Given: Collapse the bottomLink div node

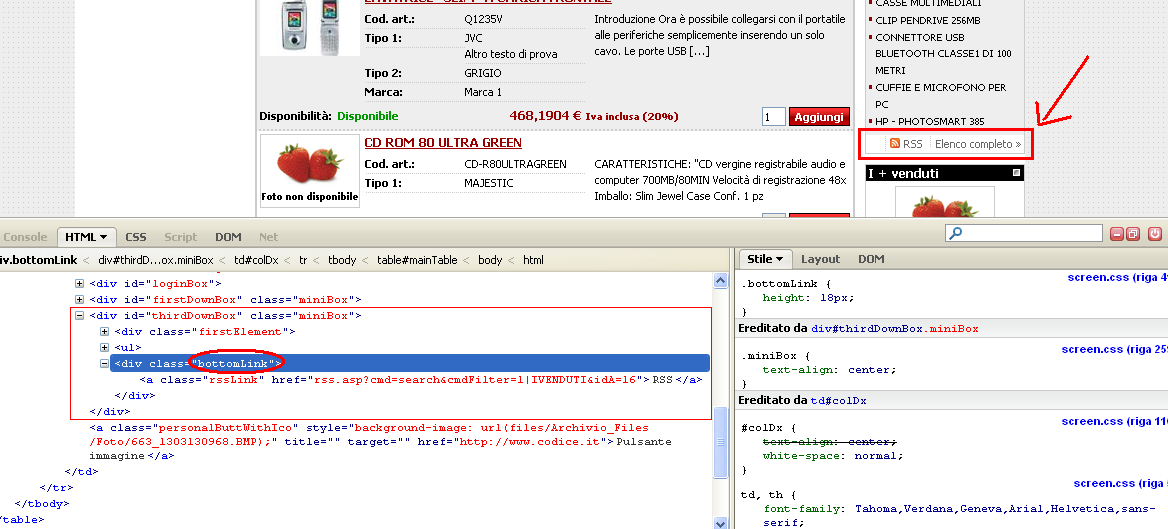Looking at the screenshot, I should pyautogui.click(x=105, y=364).
